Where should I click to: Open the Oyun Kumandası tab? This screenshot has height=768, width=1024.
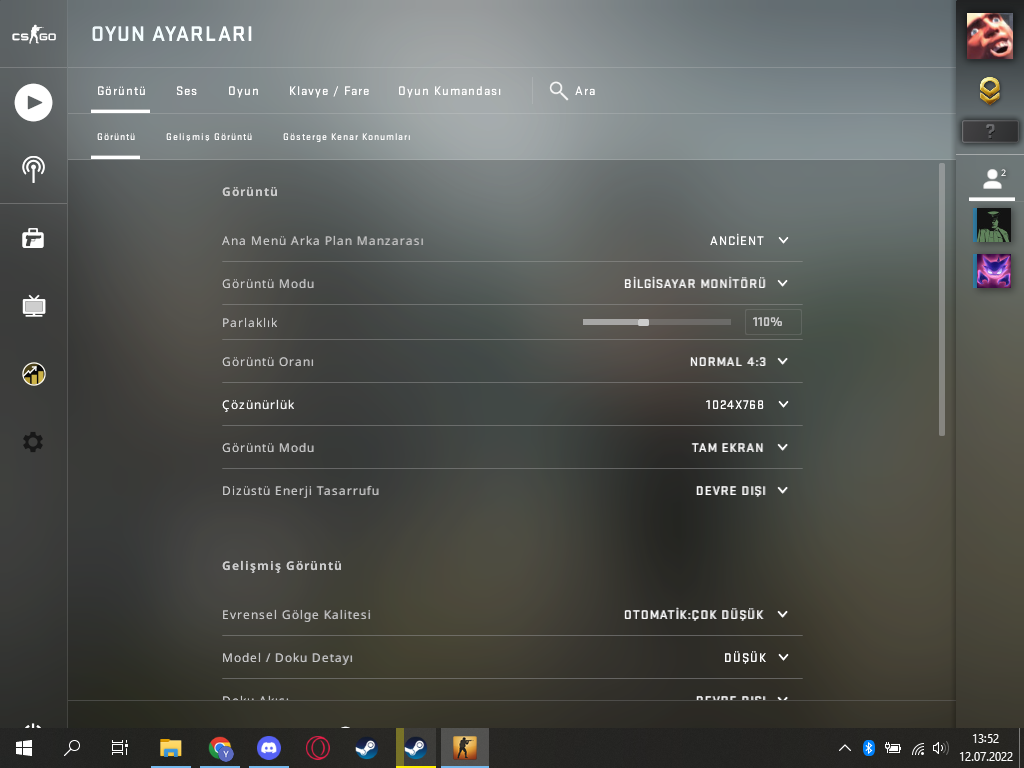[449, 91]
